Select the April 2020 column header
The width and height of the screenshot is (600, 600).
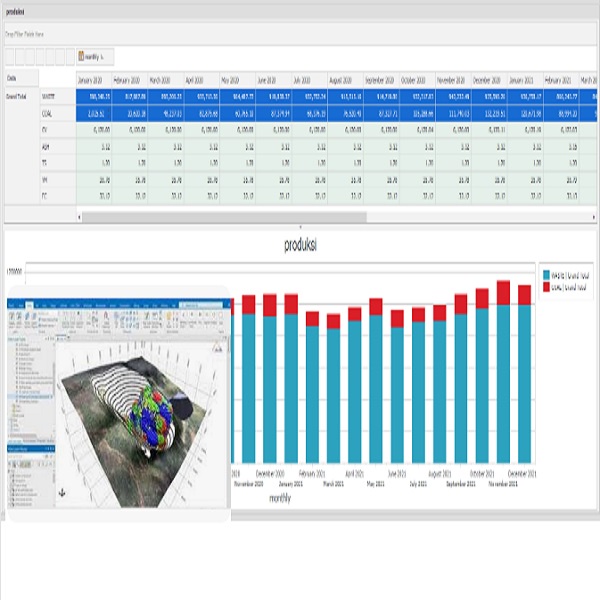(201, 80)
